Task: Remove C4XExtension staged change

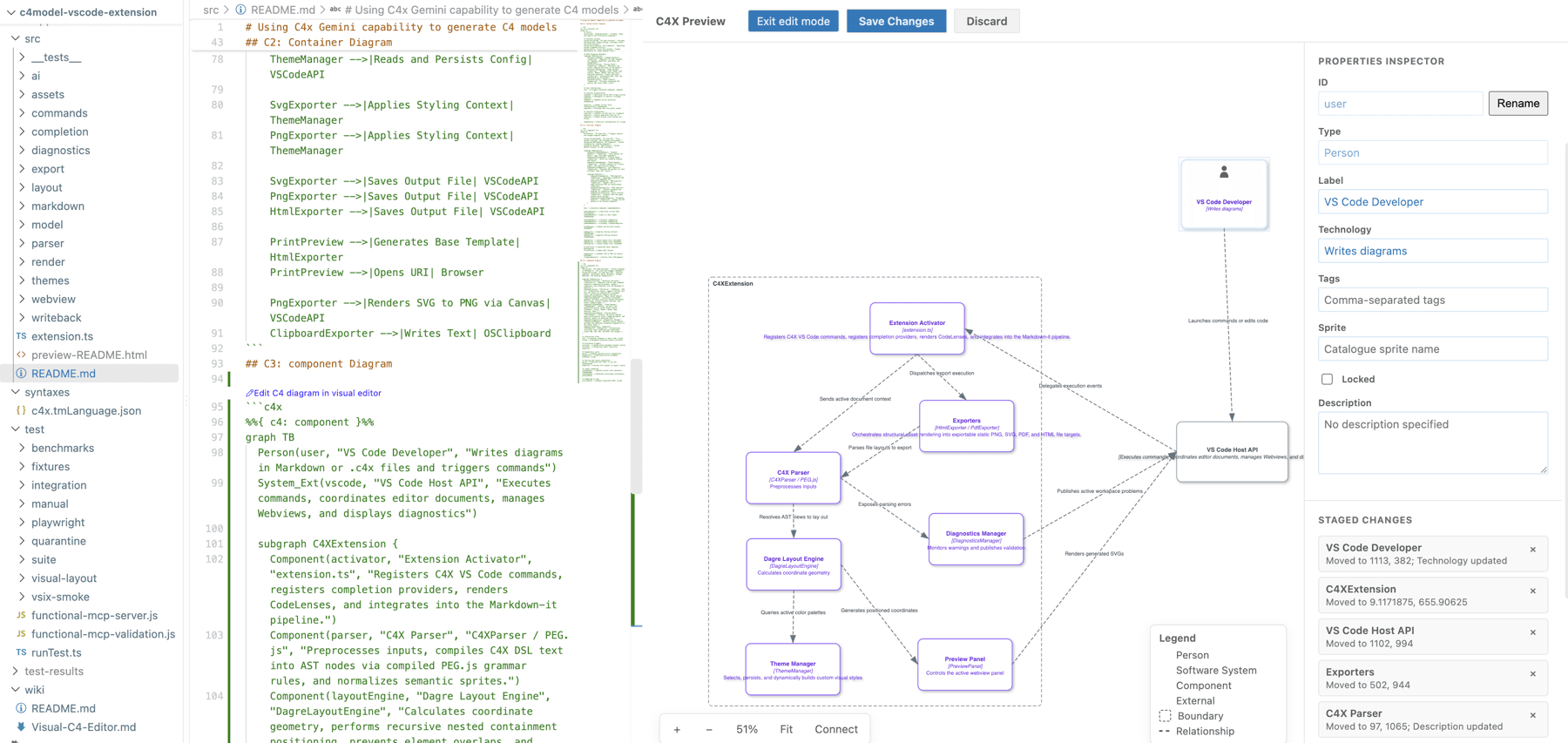Action: [x=1533, y=591]
